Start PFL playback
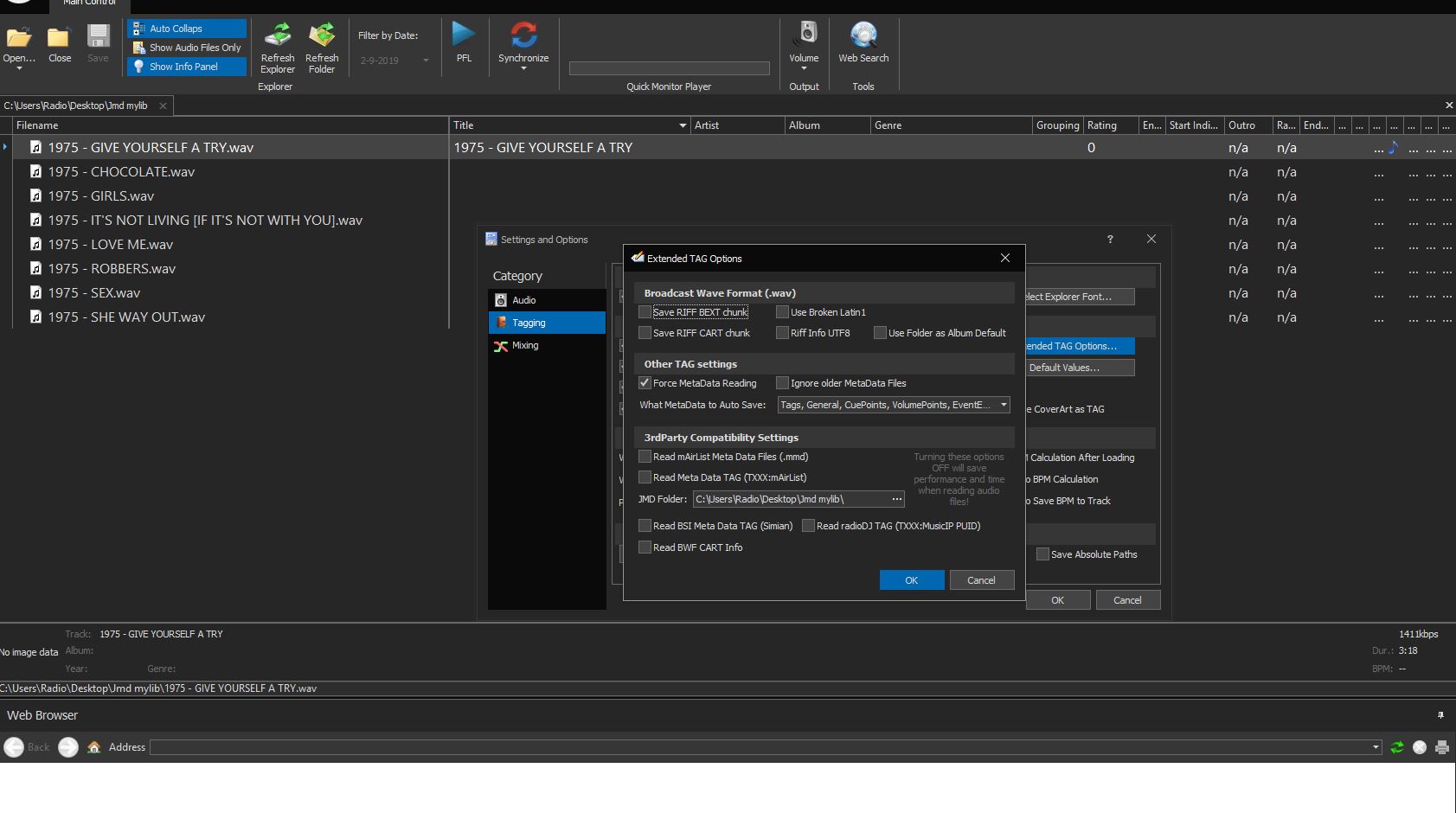 [x=464, y=35]
